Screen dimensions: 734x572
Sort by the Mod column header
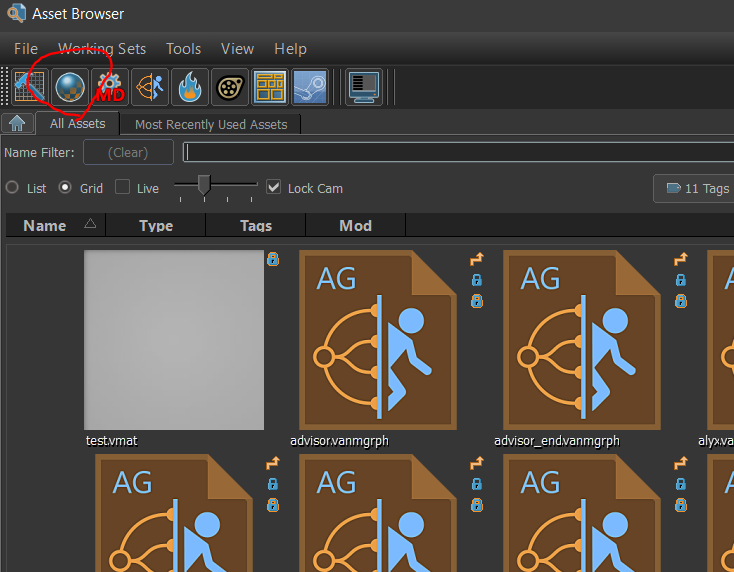pyautogui.click(x=355, y=226)
